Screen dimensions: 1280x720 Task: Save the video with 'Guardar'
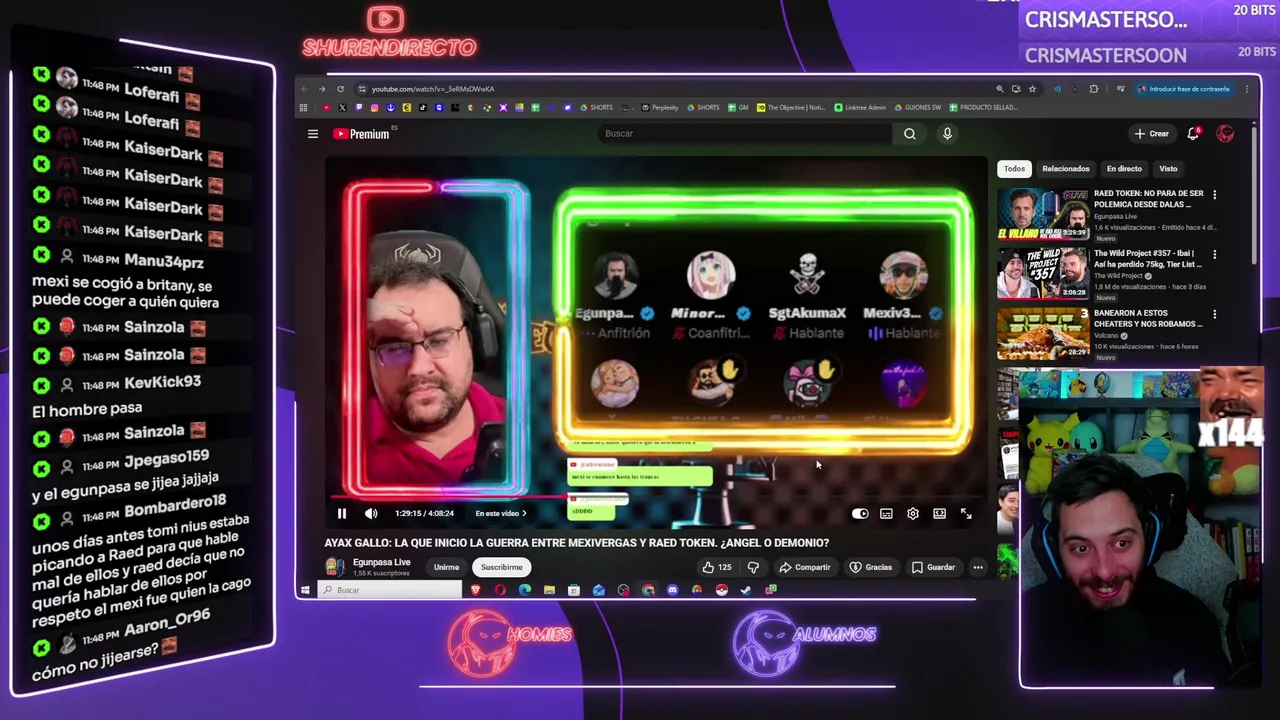point(933,567)
